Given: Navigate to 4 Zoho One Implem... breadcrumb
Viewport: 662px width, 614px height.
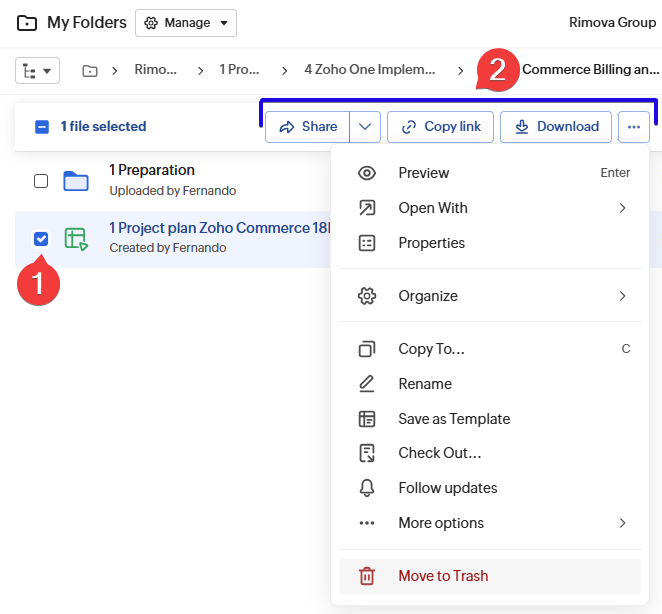Looking at the screenshot, I should tap(369, 71).
